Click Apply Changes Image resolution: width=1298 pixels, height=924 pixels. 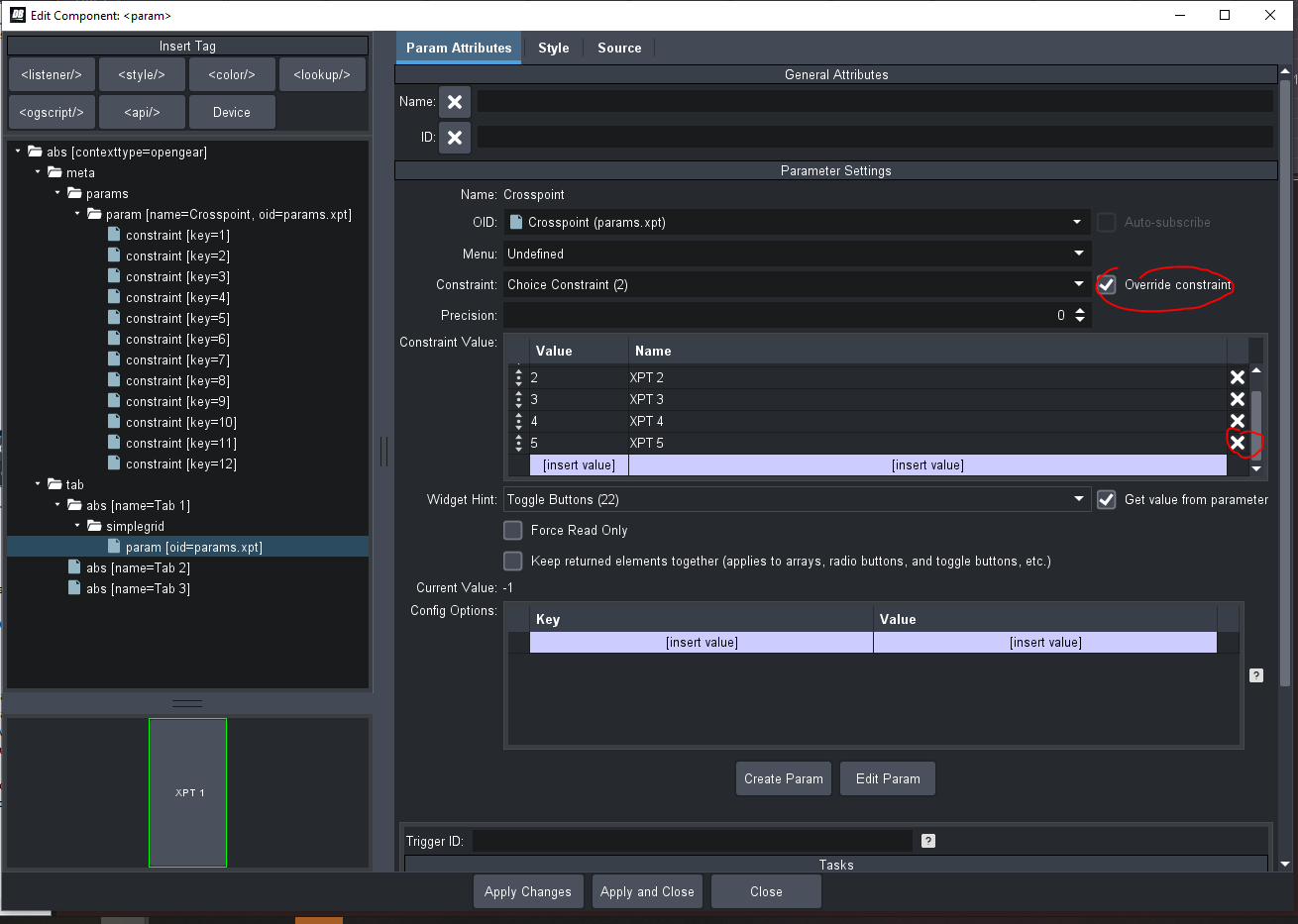[x=528, y=891]
